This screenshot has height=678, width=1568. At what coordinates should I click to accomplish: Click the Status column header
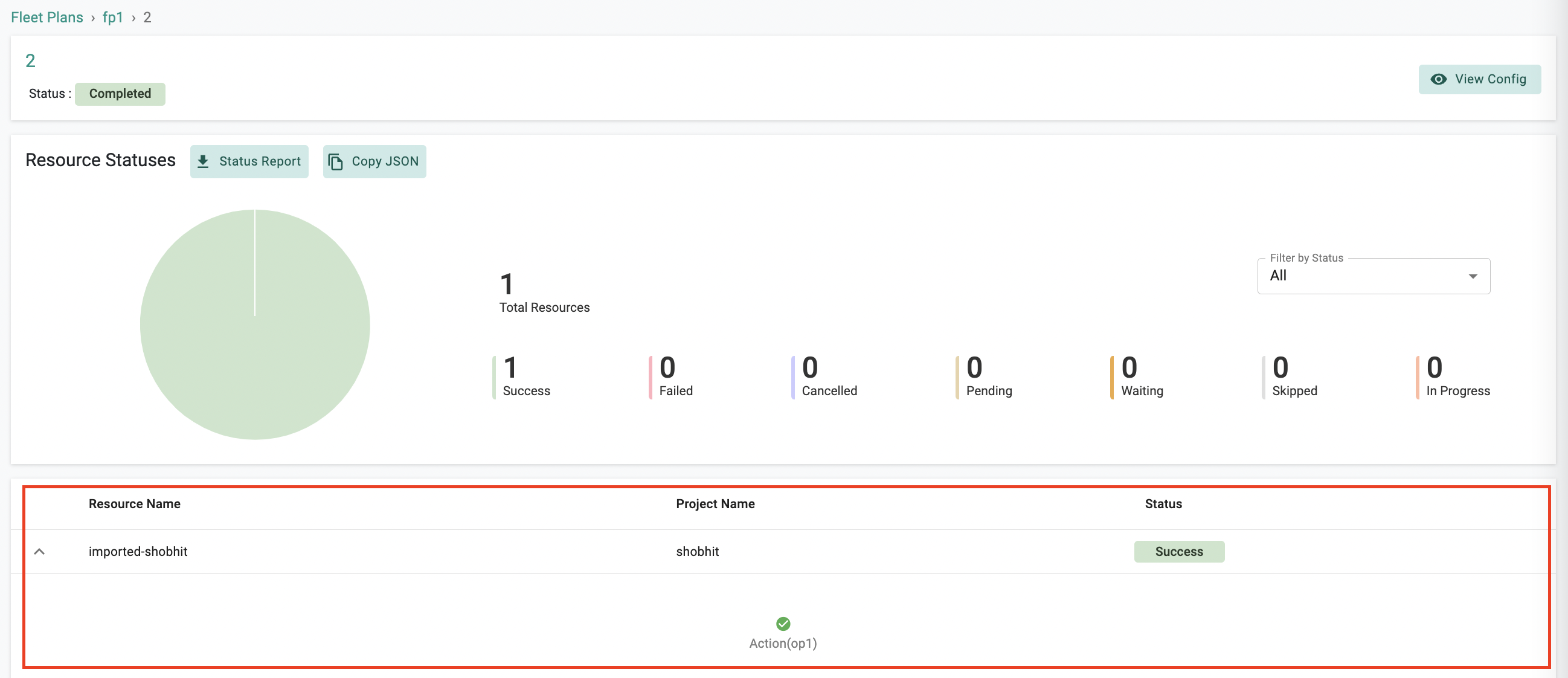coord(1163,504)
